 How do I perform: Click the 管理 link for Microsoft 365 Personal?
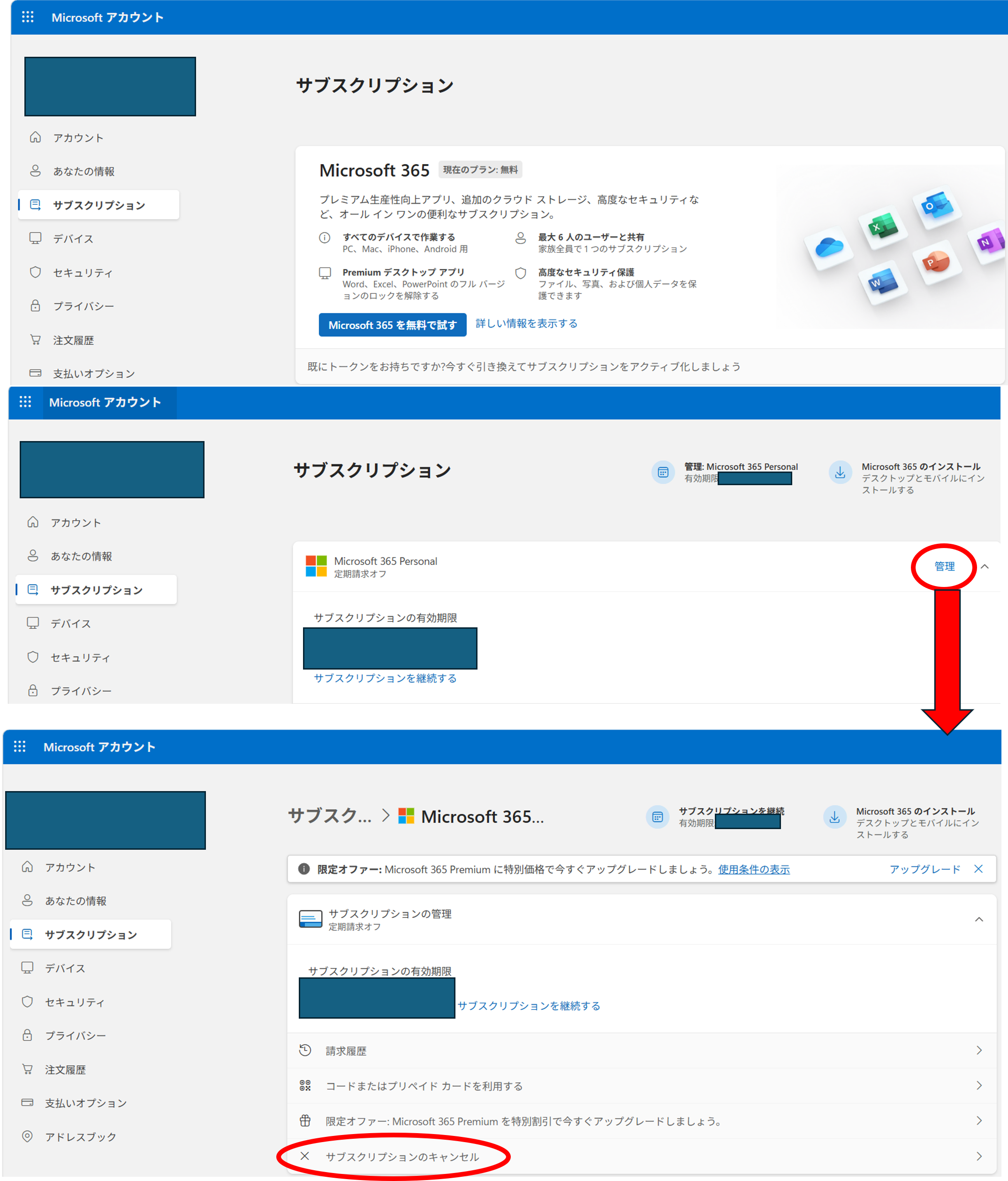point(945,566)
